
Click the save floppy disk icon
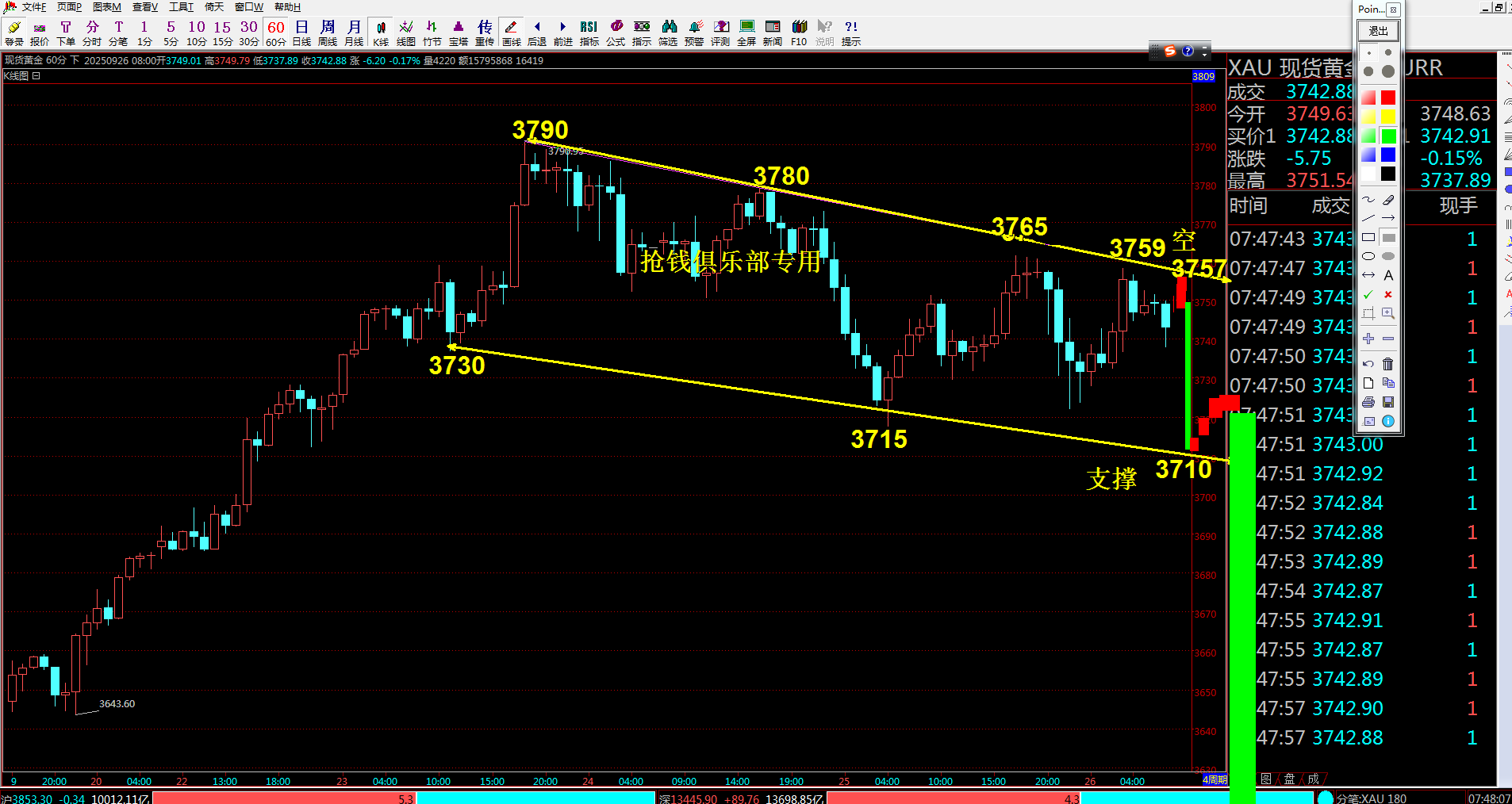coord(1388,402)
